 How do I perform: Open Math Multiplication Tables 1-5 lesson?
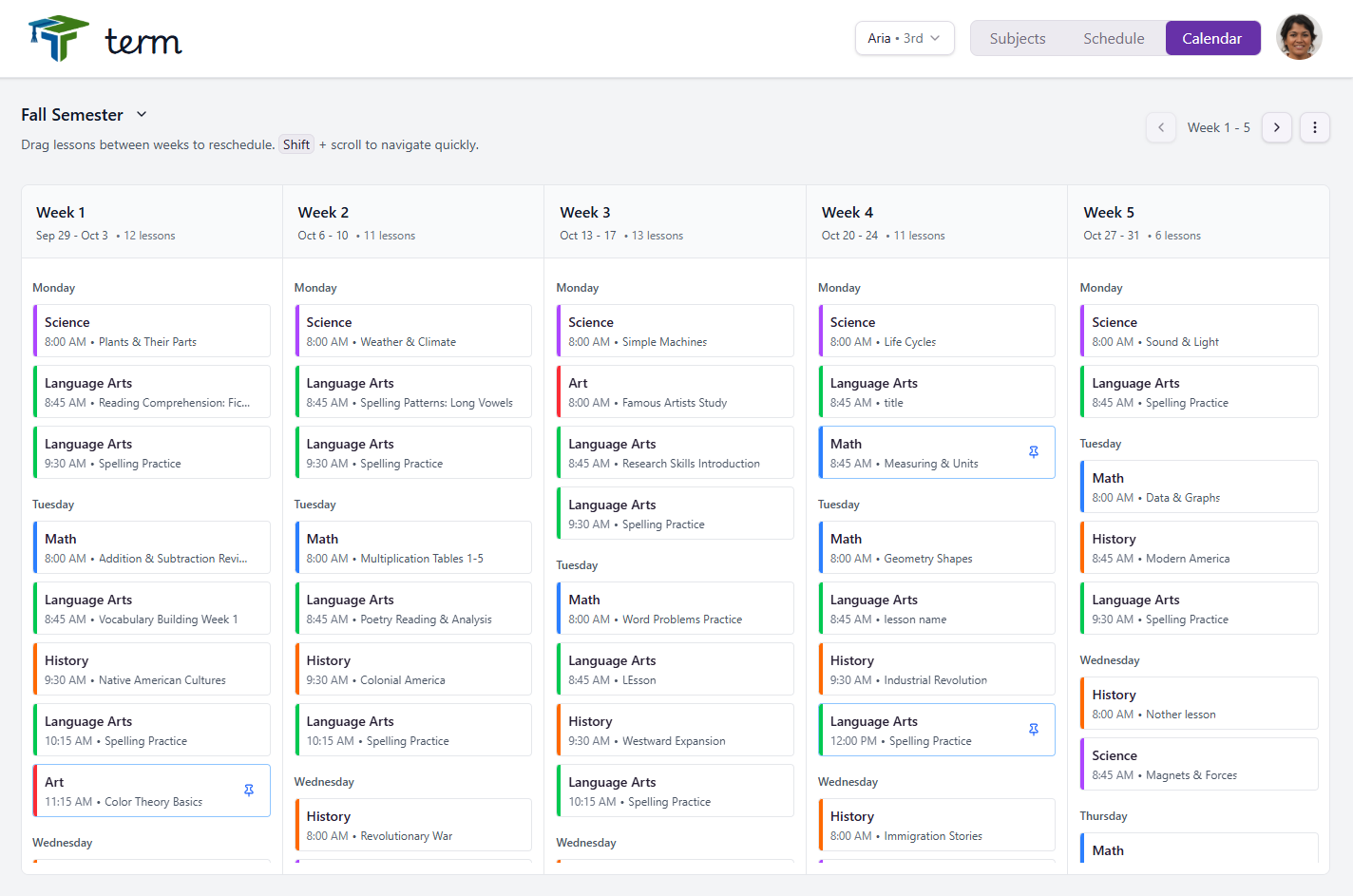(x=413, y=547)
